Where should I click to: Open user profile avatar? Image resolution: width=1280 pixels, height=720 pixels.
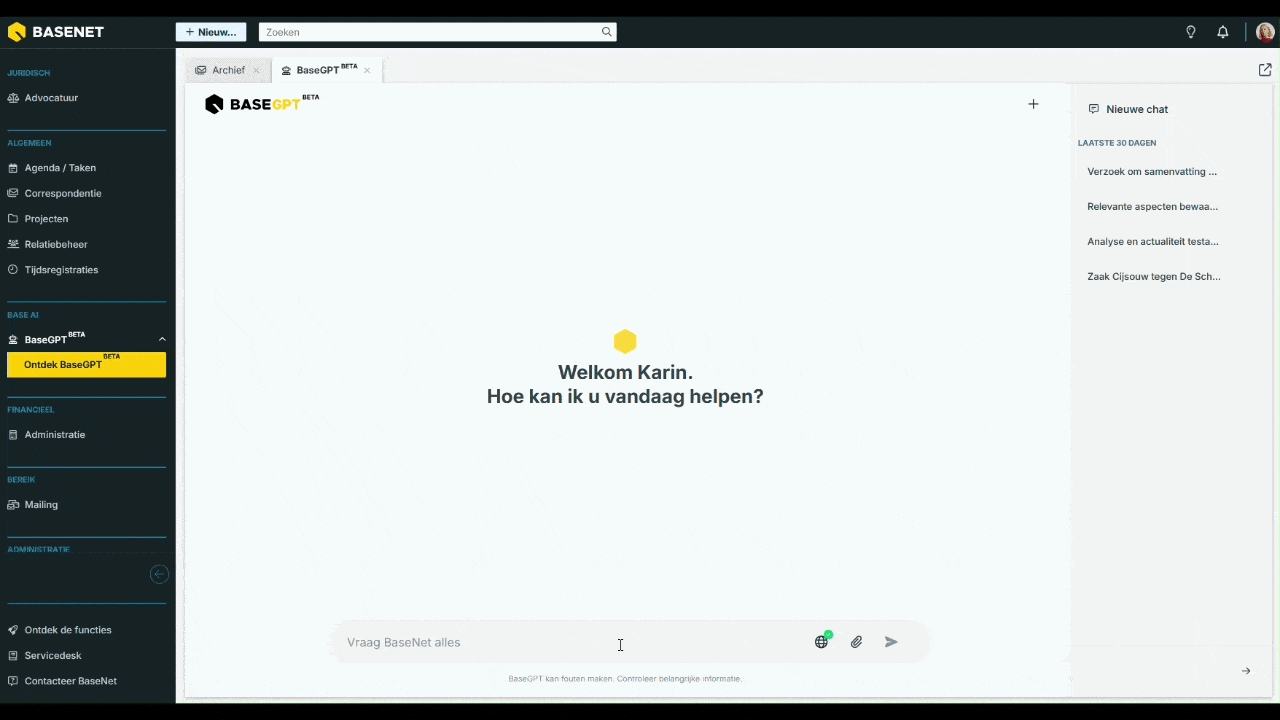click(x=1265, y=32)
